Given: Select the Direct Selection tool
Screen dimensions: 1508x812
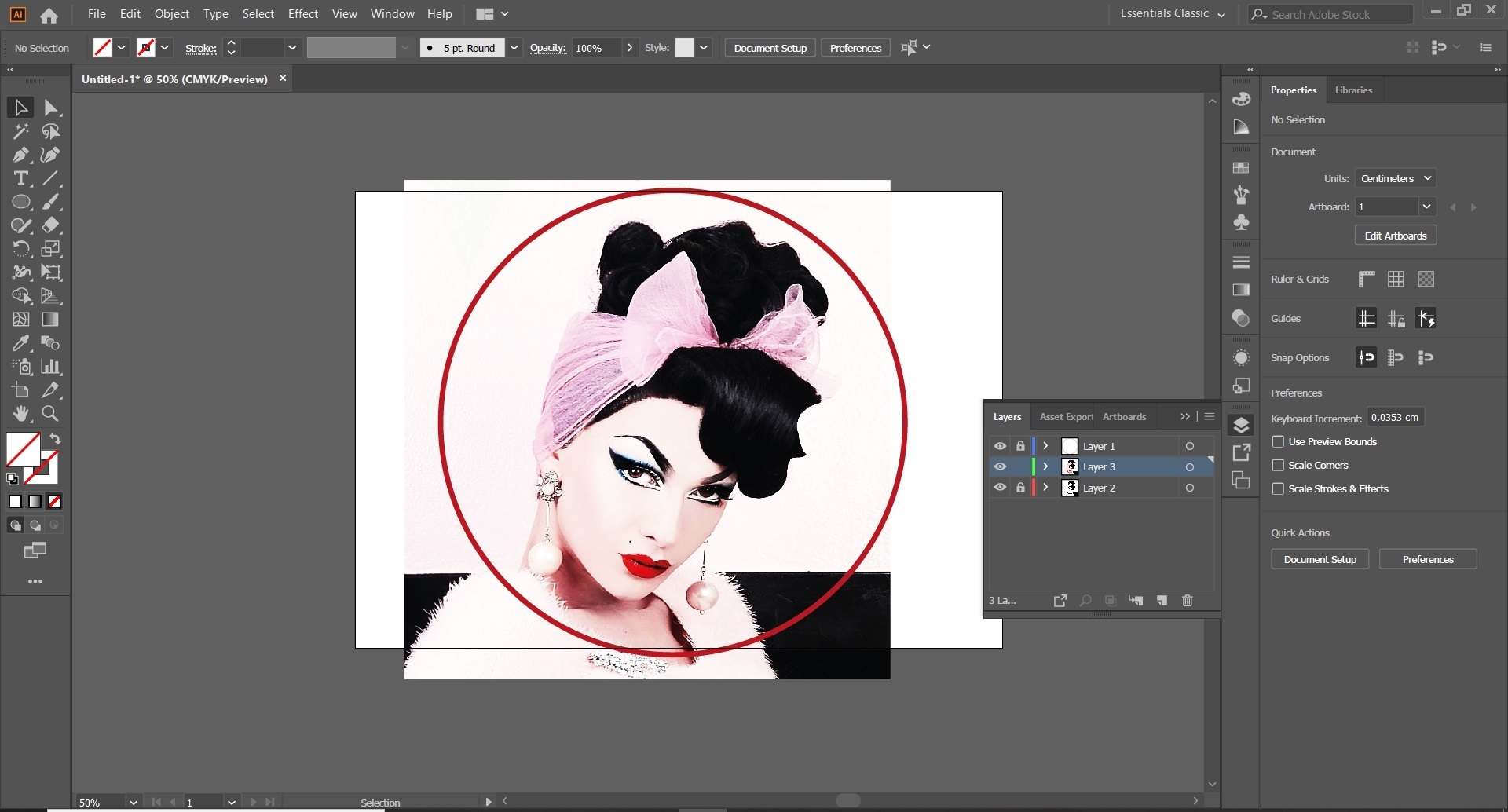Looking at the screenshot, I should click(x=51, y=108).
